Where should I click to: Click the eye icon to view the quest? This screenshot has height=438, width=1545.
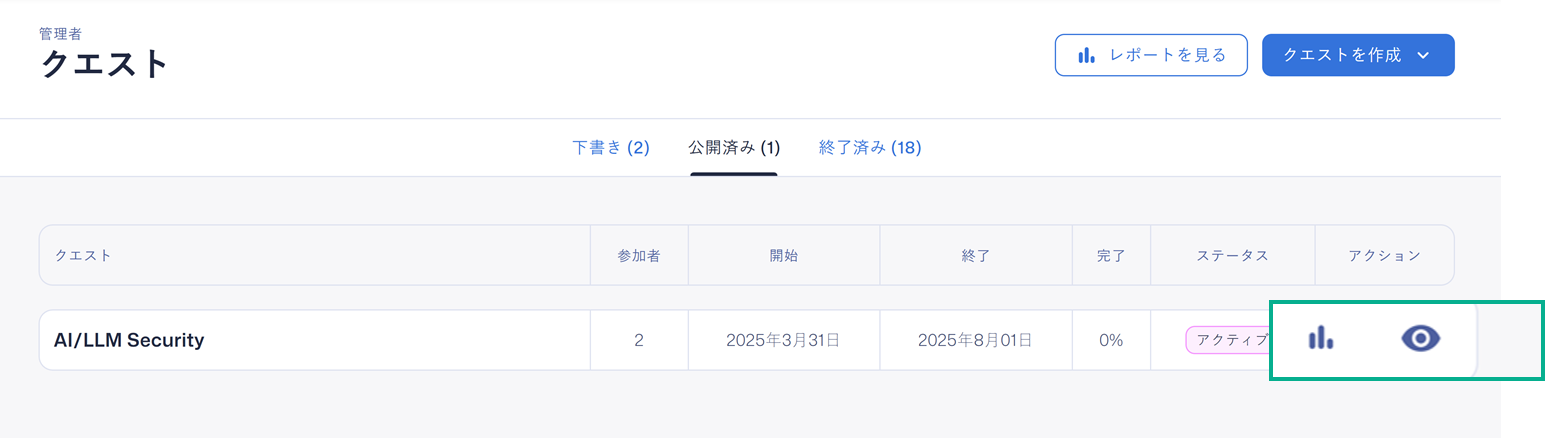click(1420, 339)
